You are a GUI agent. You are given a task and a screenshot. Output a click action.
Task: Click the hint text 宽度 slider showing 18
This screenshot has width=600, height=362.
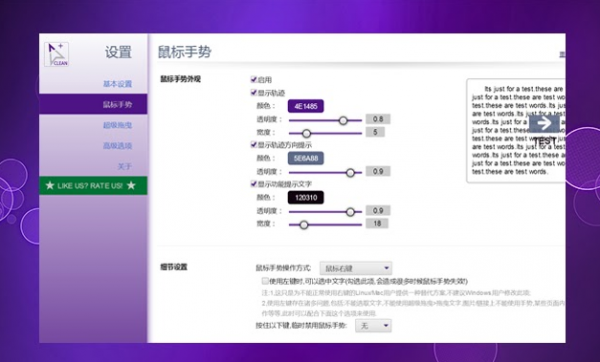(x=325, y=225)
